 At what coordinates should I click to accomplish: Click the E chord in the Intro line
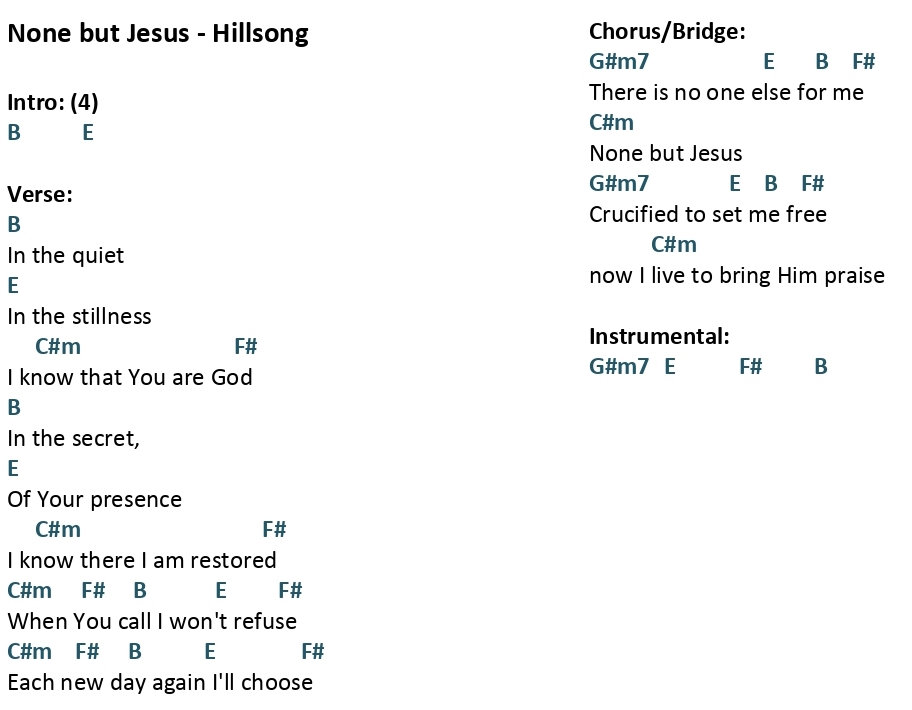pyautogui.click(x=88, y=133)
